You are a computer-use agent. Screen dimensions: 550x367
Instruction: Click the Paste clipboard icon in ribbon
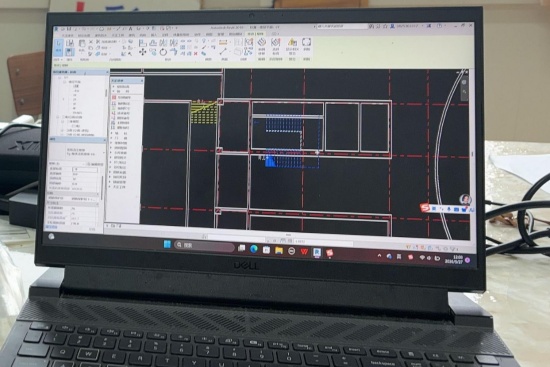tap(82, 44)
